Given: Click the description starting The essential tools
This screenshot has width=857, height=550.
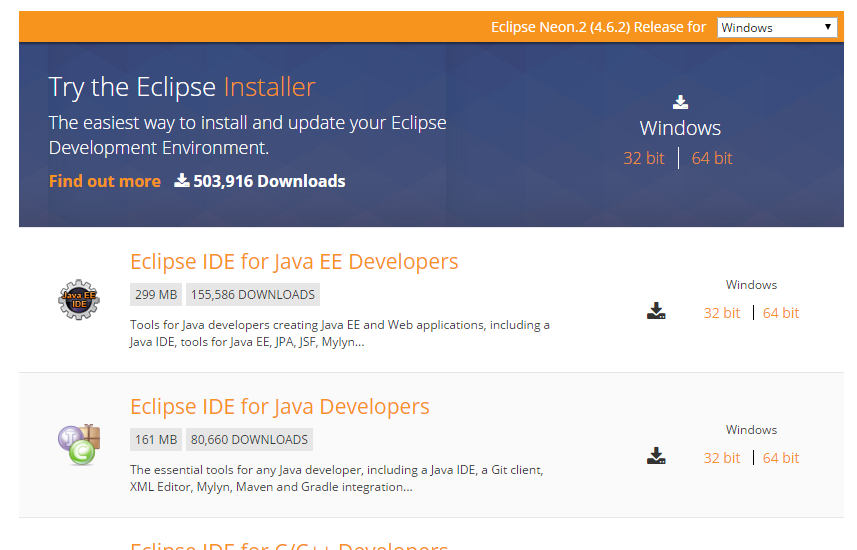Looking at the screenshot, I should [x=337, y=478].
